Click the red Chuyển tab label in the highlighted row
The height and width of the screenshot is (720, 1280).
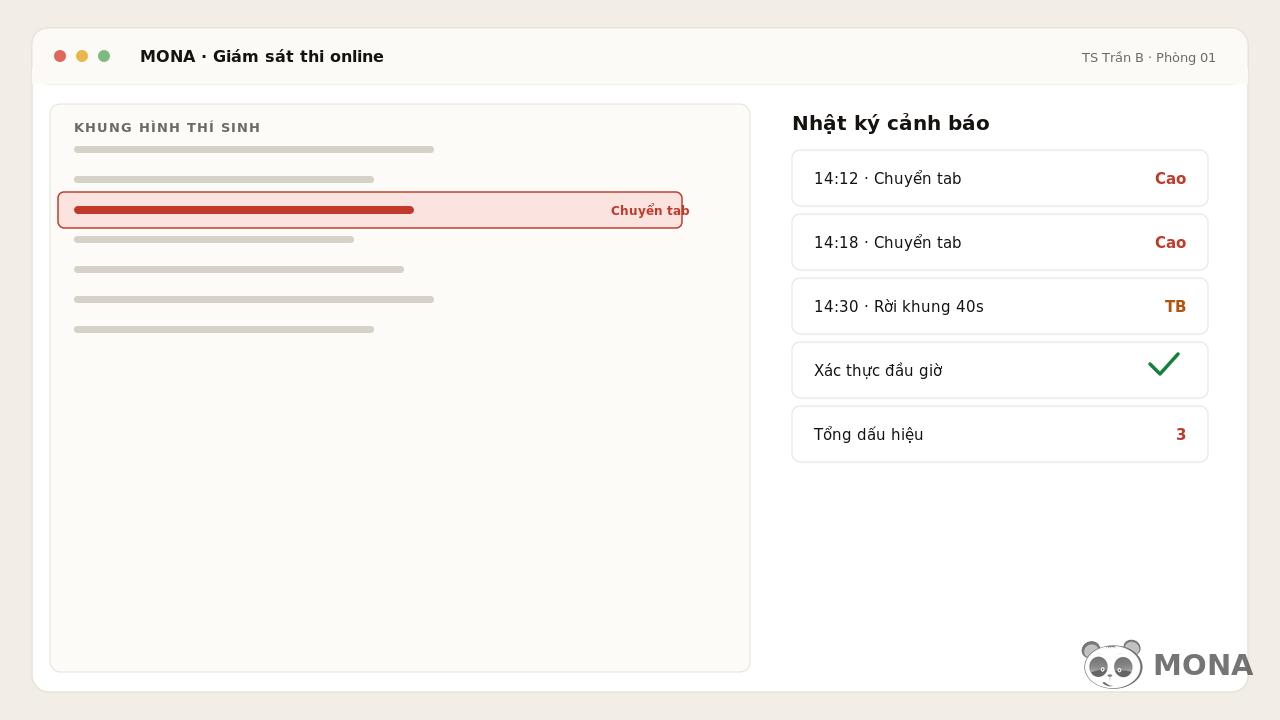click(650, 210)
